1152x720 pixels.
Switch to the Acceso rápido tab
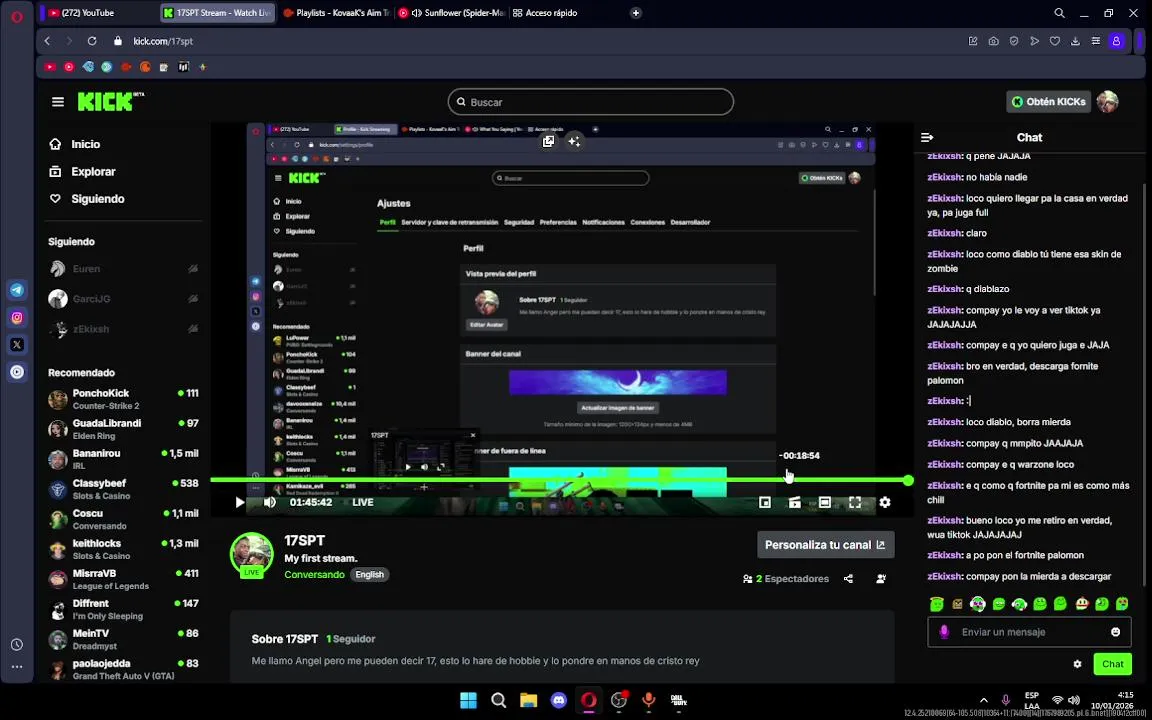click(544, 12)
